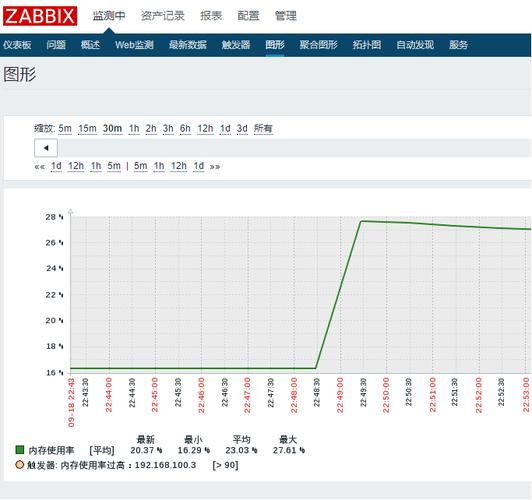Select the 5m zoom level
This screenshot has width=532, height=500.
[x=65, y=129]
